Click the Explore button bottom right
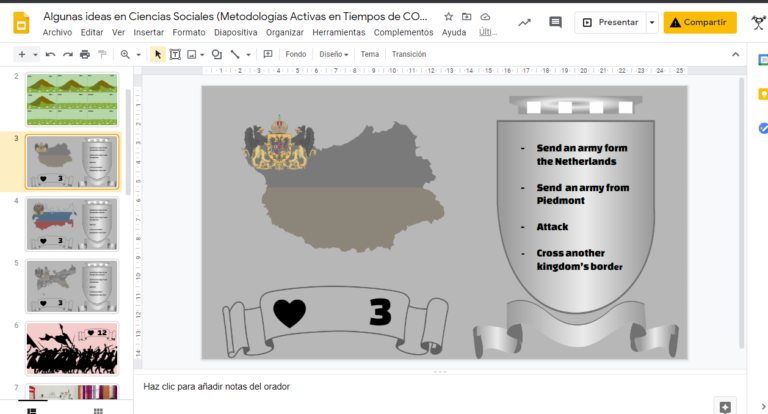 725,406
